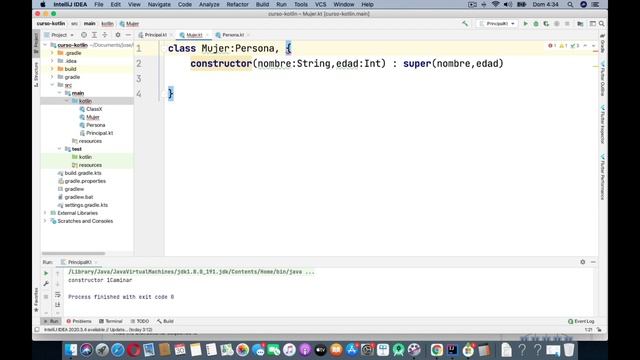Toggle Project tool window stripe button
Viewport: 640px width, 360px height.
pyautogui.click(x=36, y=43)
